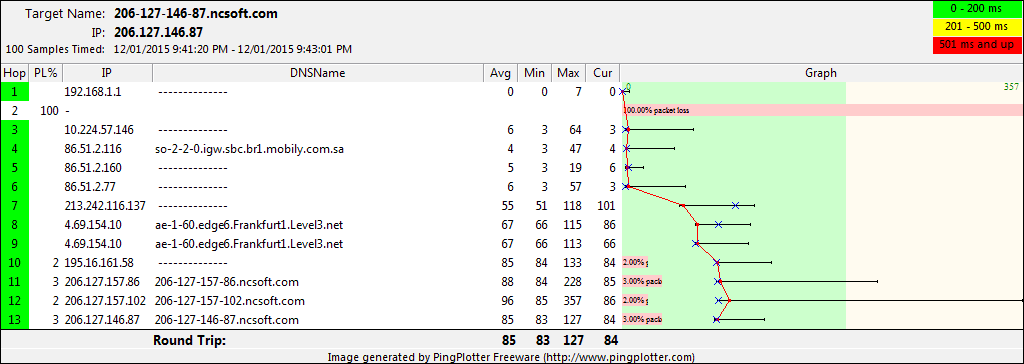Click IP address 195.16.161.58
The height and width of the screenshot is (364, 1024).
pyautogui.click(x=99, y=263)
